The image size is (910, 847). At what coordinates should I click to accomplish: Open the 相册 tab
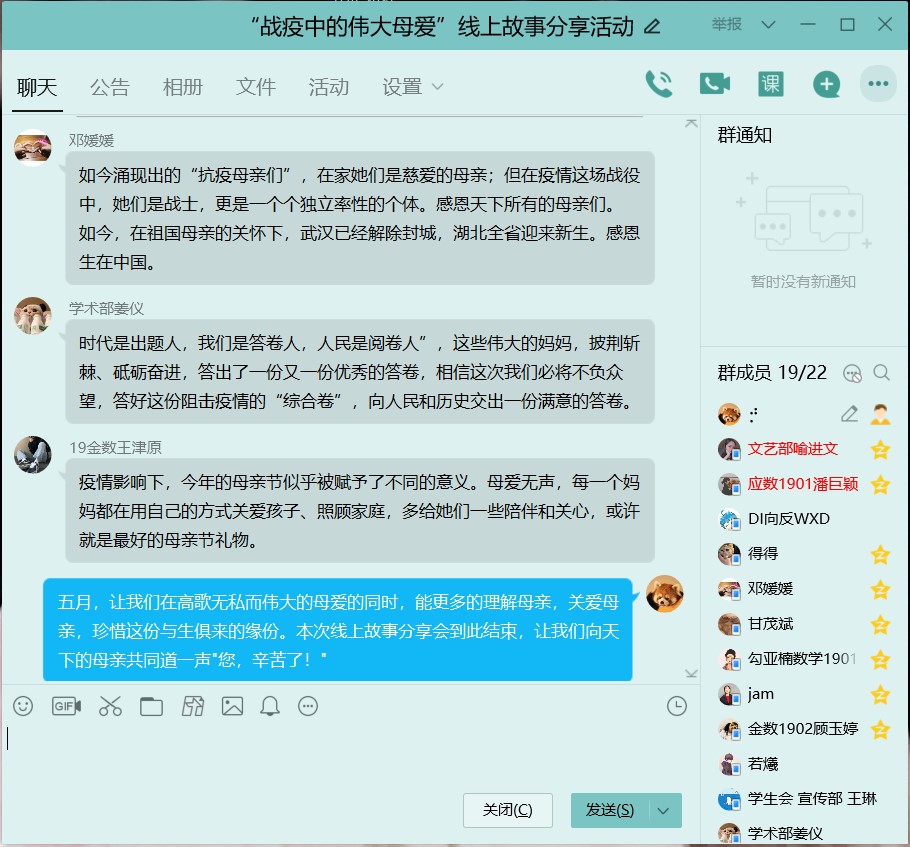coord(183,88)
